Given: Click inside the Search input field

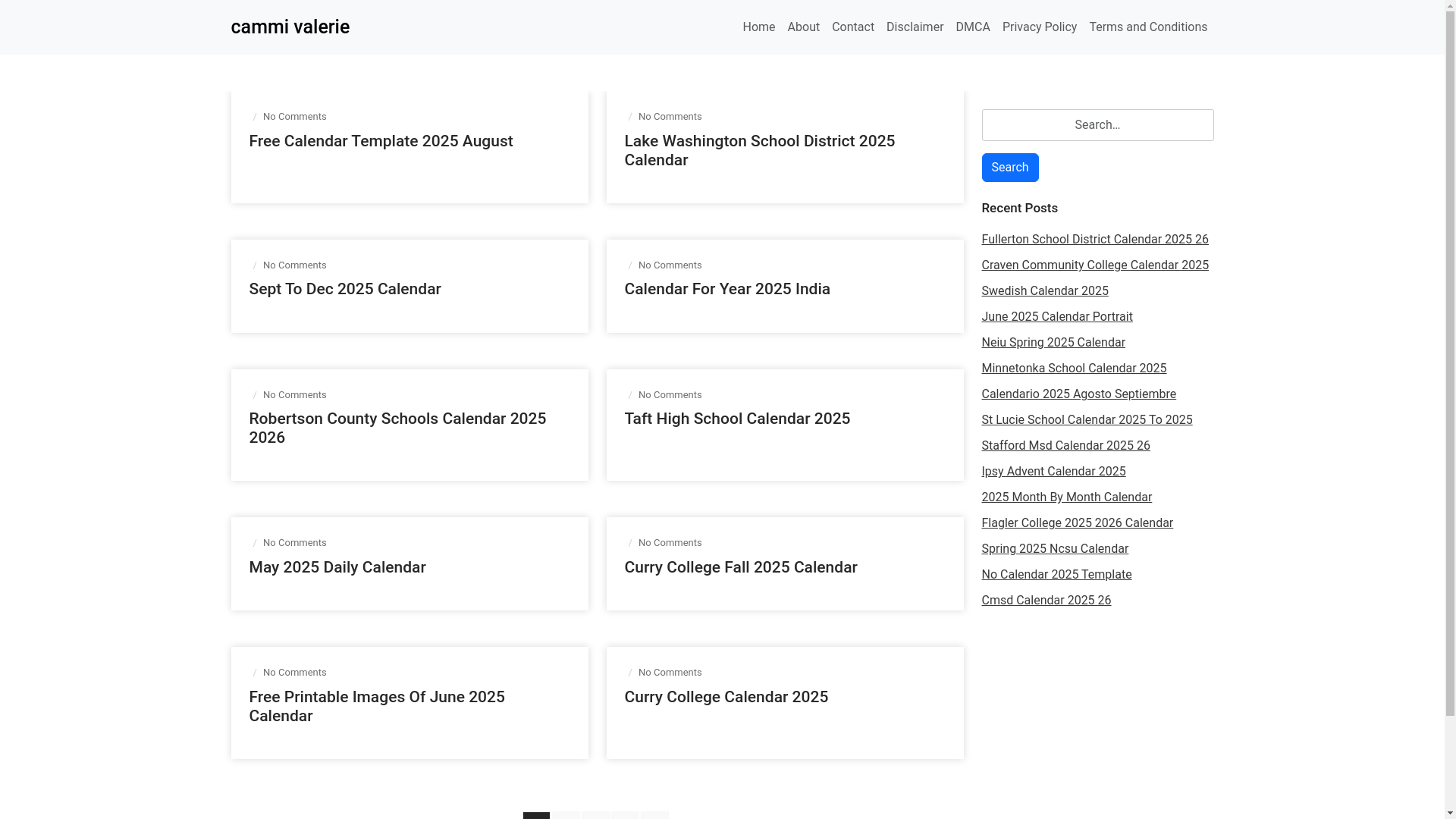Looking at the screenshot, I should point(1097,125).
